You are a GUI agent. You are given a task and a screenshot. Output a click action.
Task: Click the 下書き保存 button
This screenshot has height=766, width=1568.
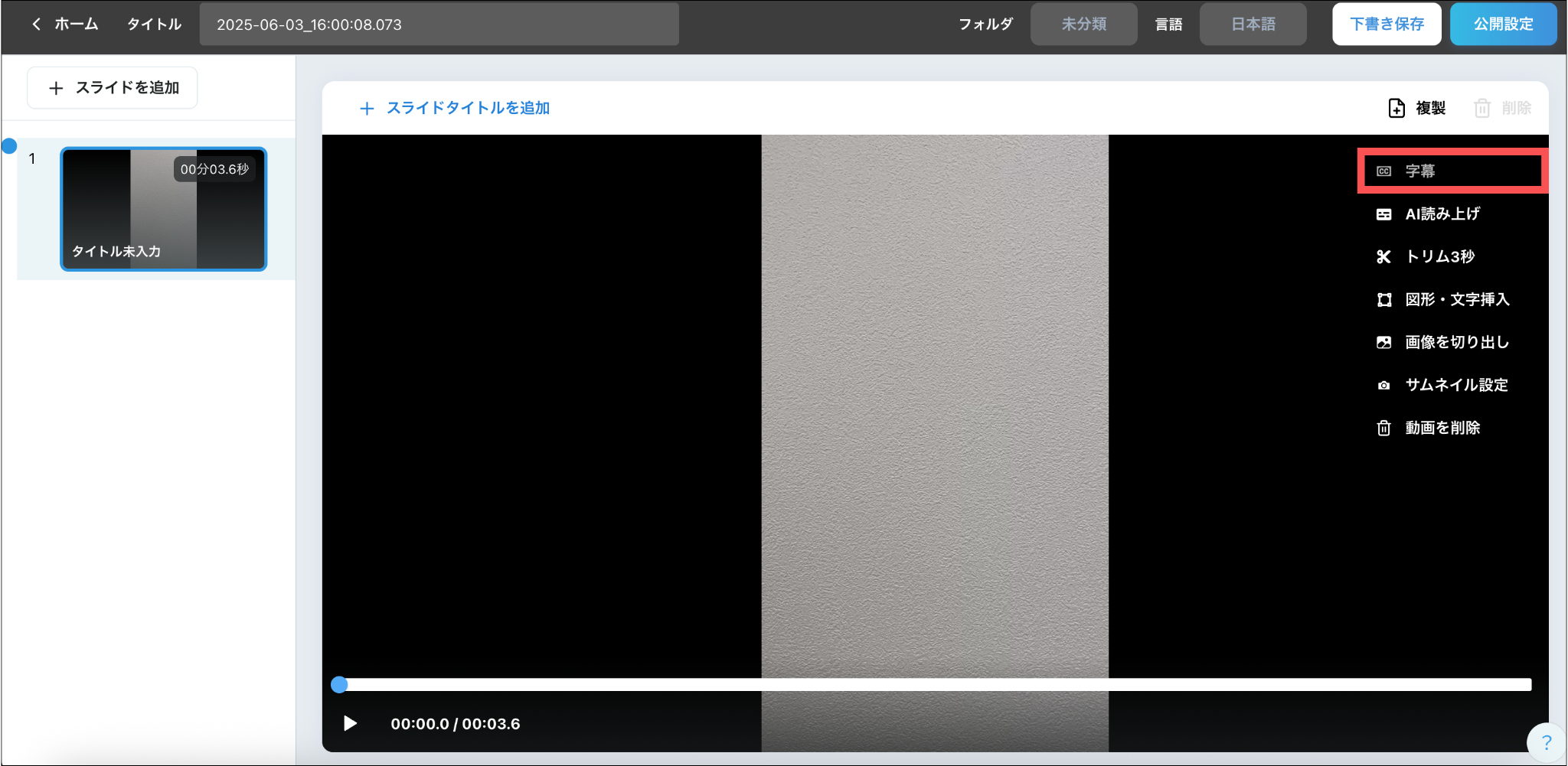pyautogui.click(x=1387, y=24)
